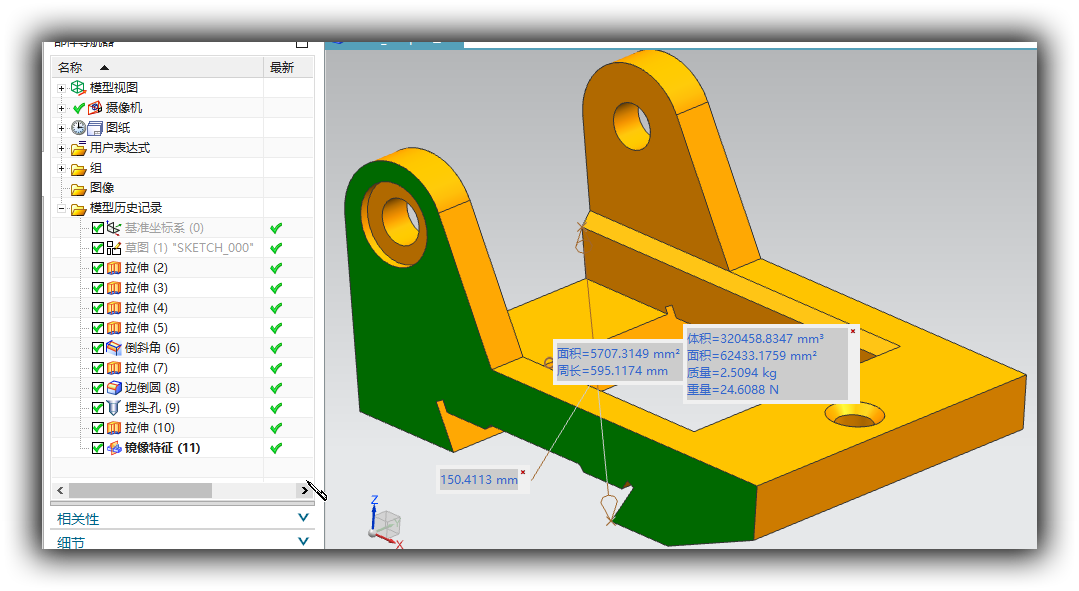Expand the 细节 panel section
Image resolution: width=1079 pixels, height=591 pixels.
tap(304, 542)
